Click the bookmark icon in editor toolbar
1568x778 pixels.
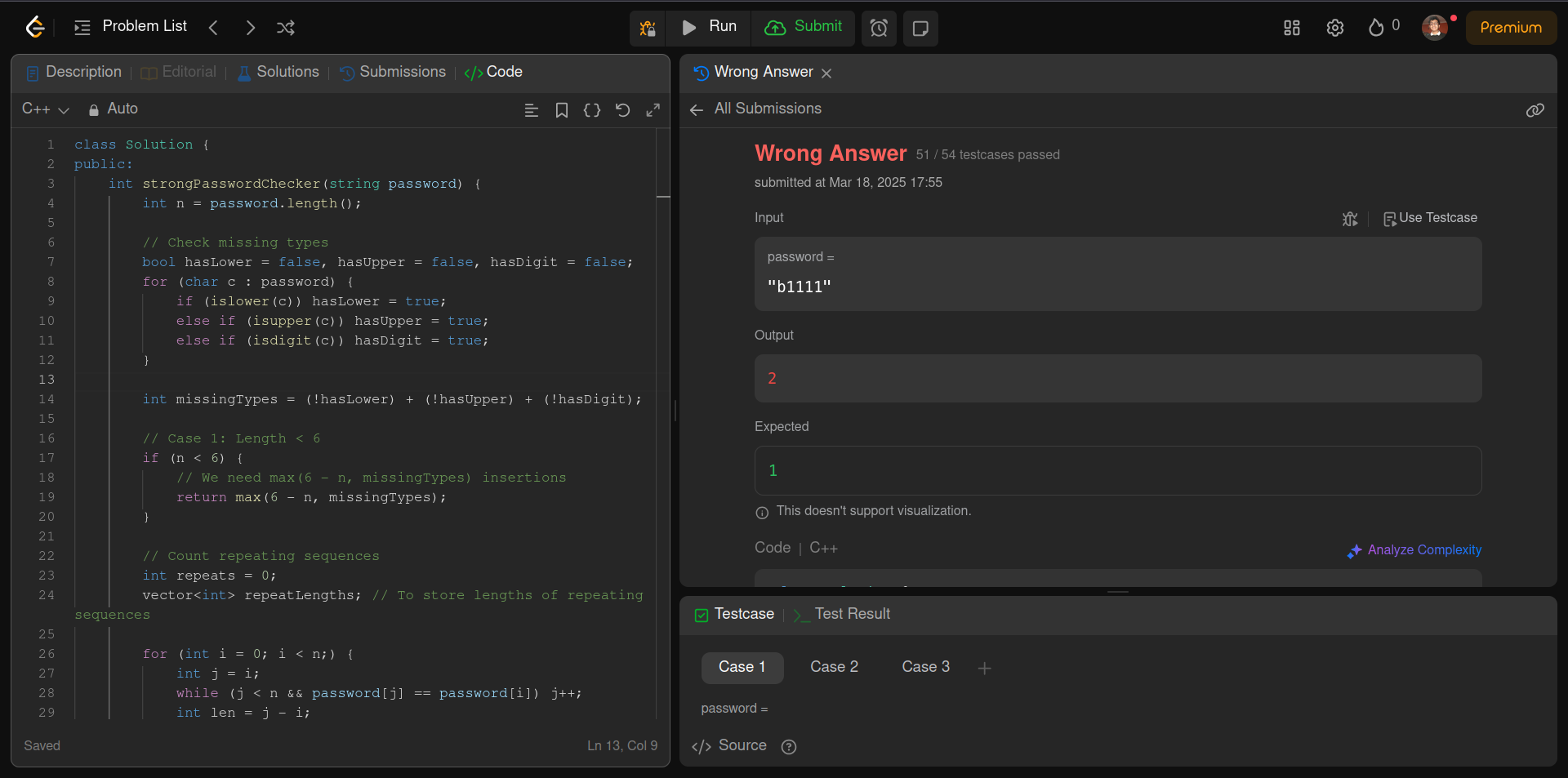(562, 110)
